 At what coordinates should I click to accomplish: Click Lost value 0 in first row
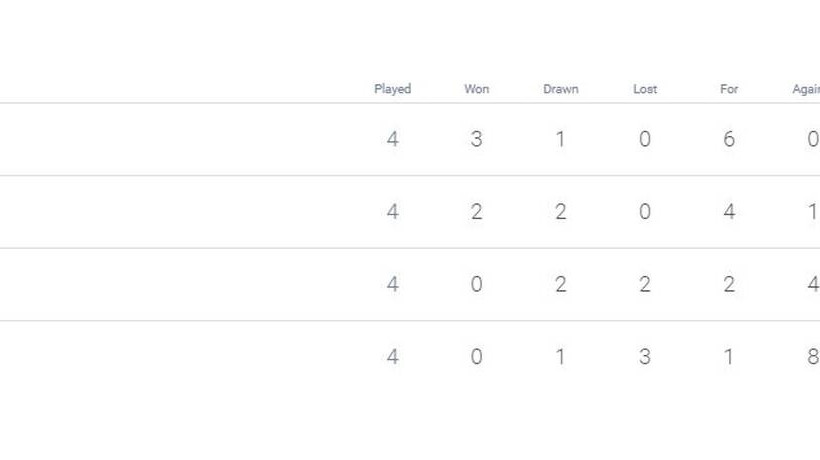645,139
